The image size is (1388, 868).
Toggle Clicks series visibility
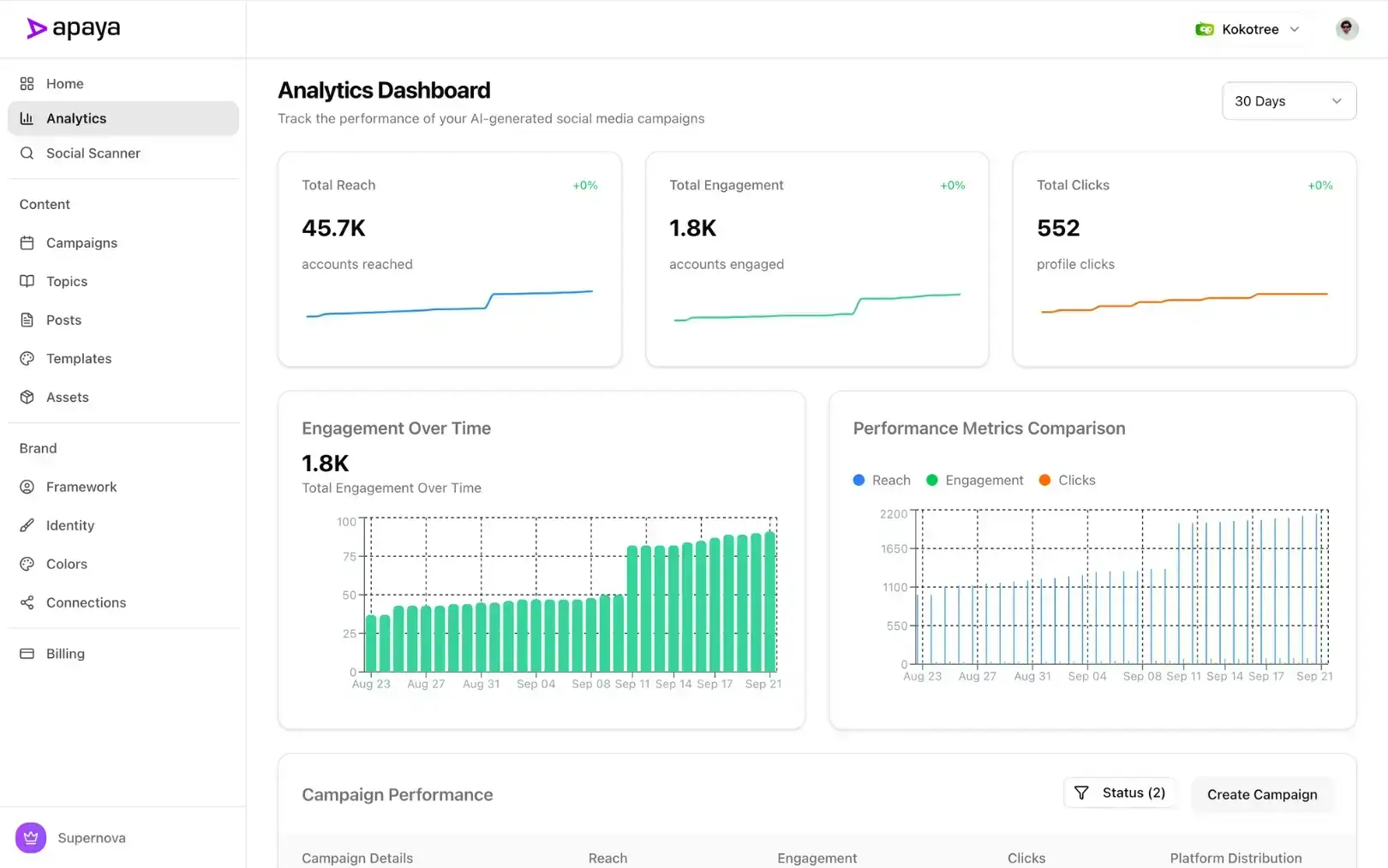(1067, 480)
